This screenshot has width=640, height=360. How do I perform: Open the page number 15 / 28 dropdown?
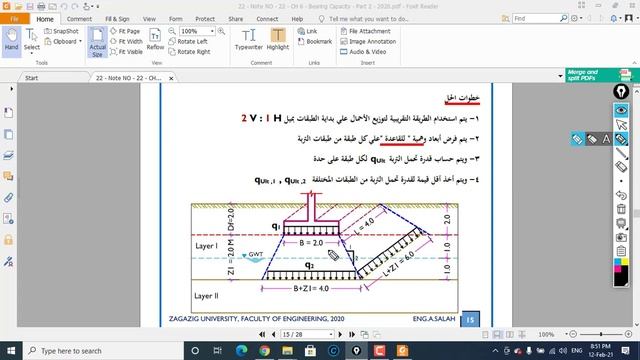[331, 334]
